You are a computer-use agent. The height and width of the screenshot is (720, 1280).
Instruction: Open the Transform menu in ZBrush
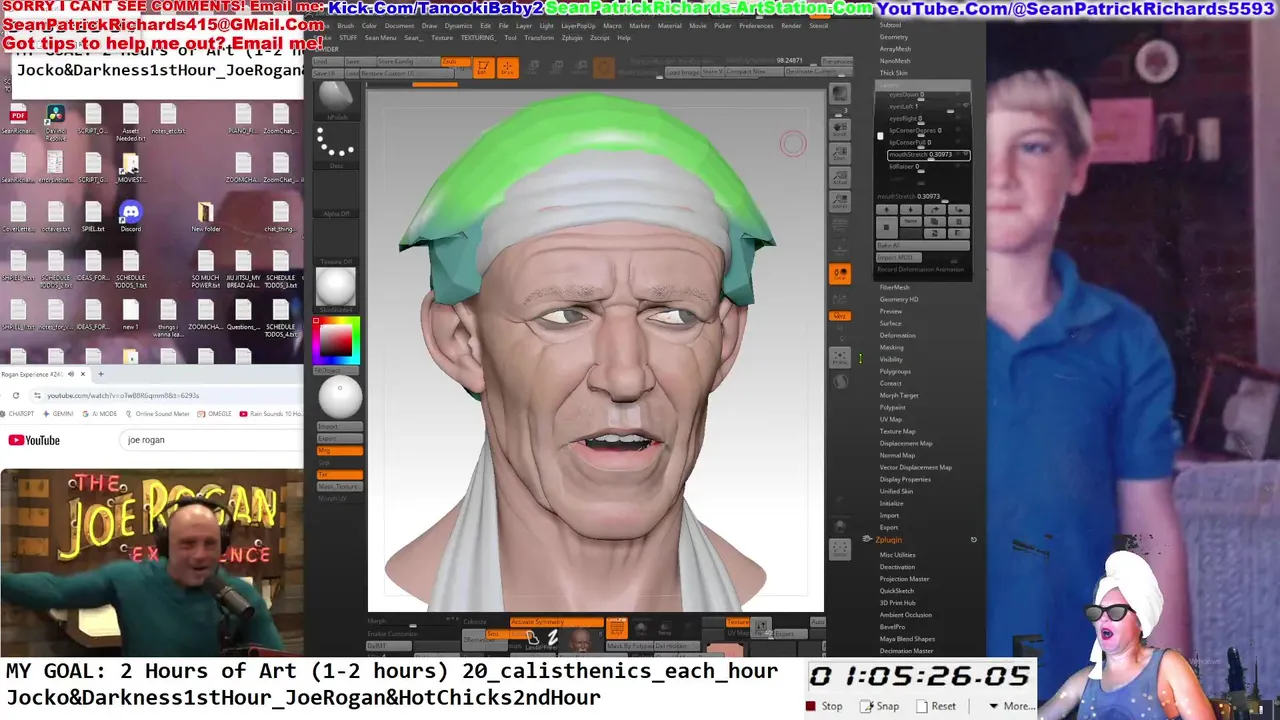pos(538,38)
